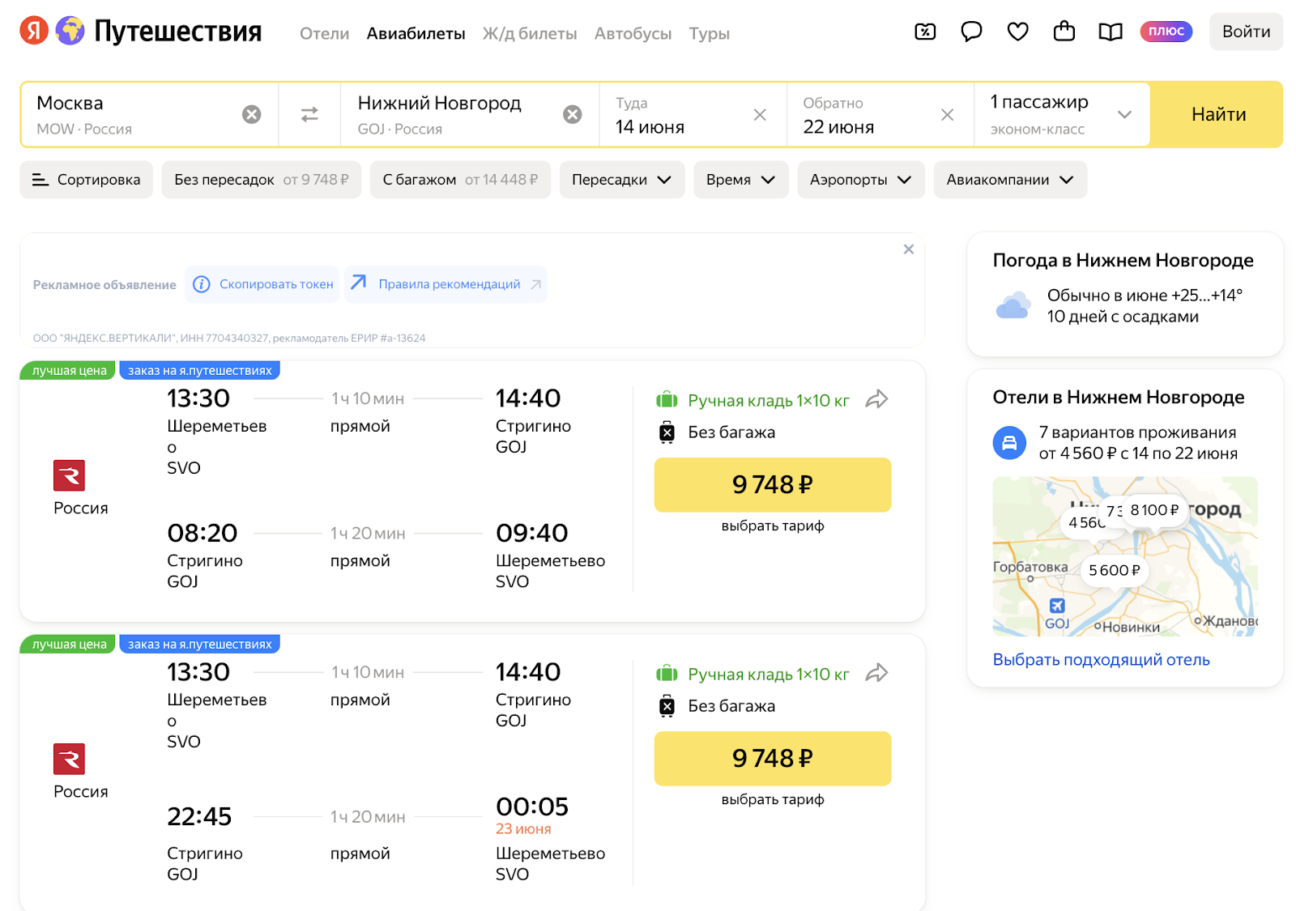The width and height of the screenshot is (1296, 911).
Task: Expand the Аэропорты filter dropdown
Action: click(x=861, y=180)
